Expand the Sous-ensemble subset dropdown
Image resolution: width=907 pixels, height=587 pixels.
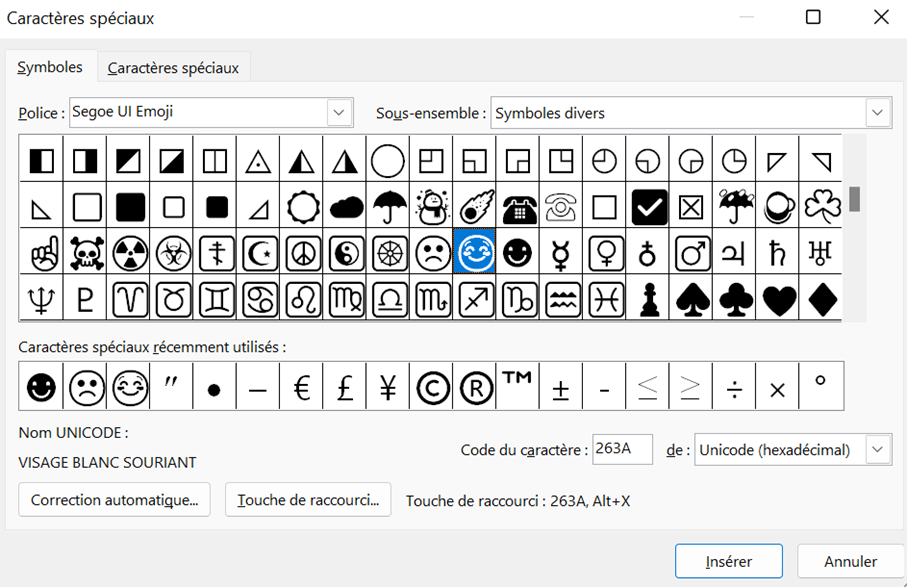[877, 113]
